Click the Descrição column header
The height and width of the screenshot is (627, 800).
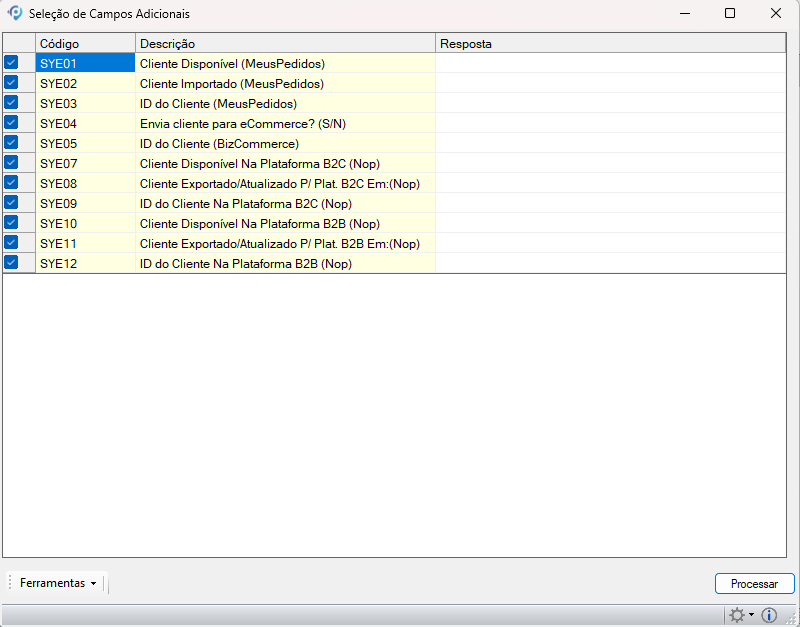click(x=285, y=44)
